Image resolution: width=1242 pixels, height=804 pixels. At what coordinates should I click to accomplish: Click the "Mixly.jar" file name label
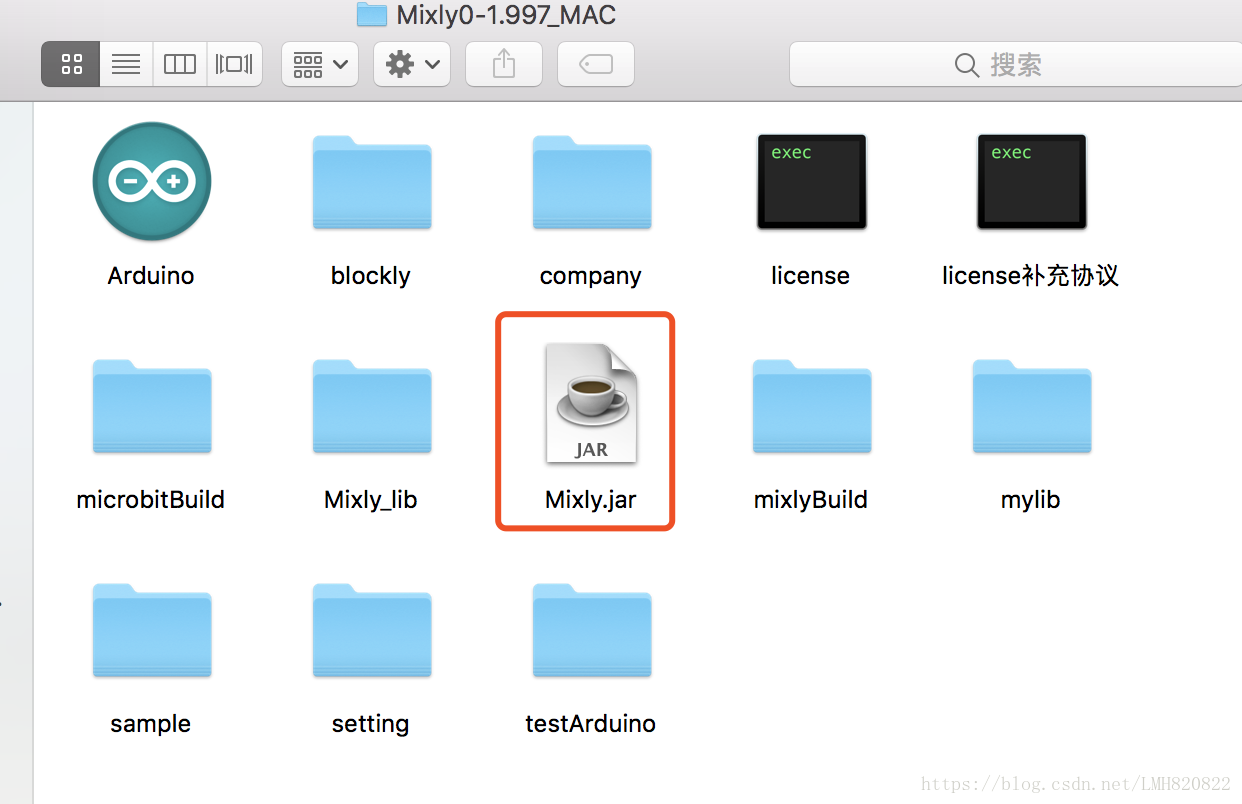point(591,500)
